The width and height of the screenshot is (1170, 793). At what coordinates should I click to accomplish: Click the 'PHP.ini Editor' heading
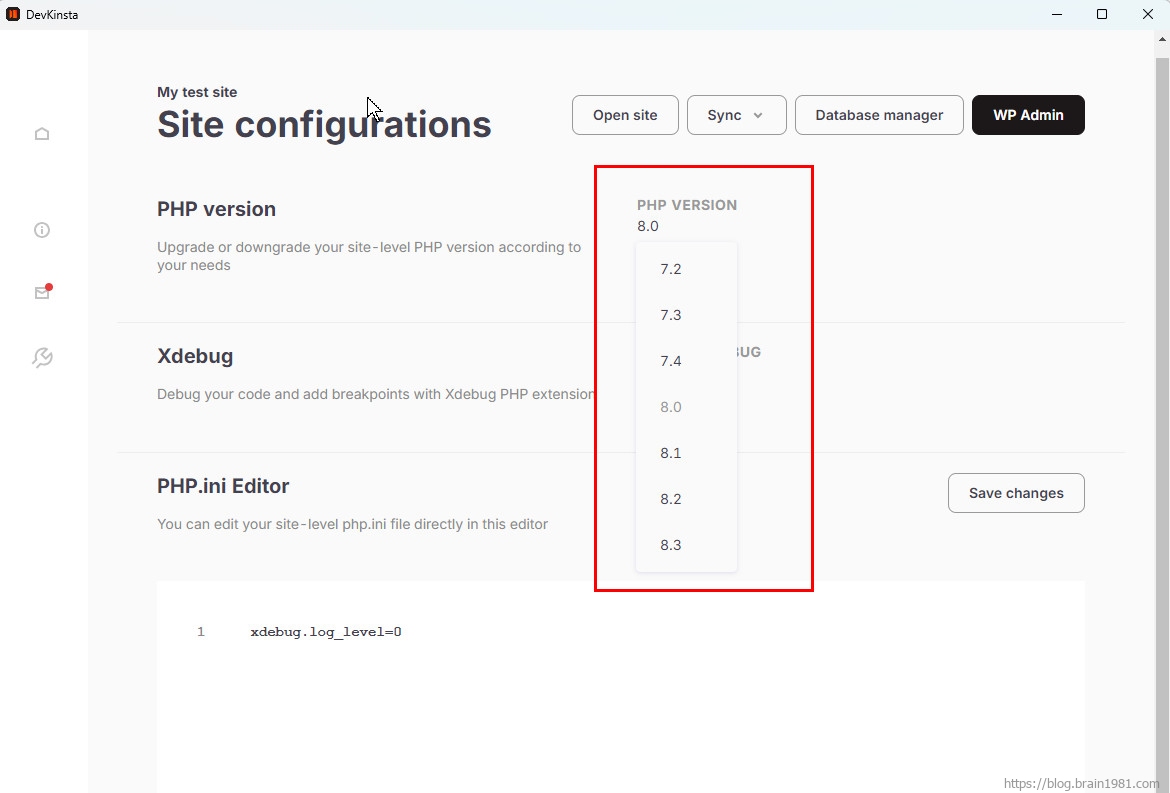(x=223, y=486)
